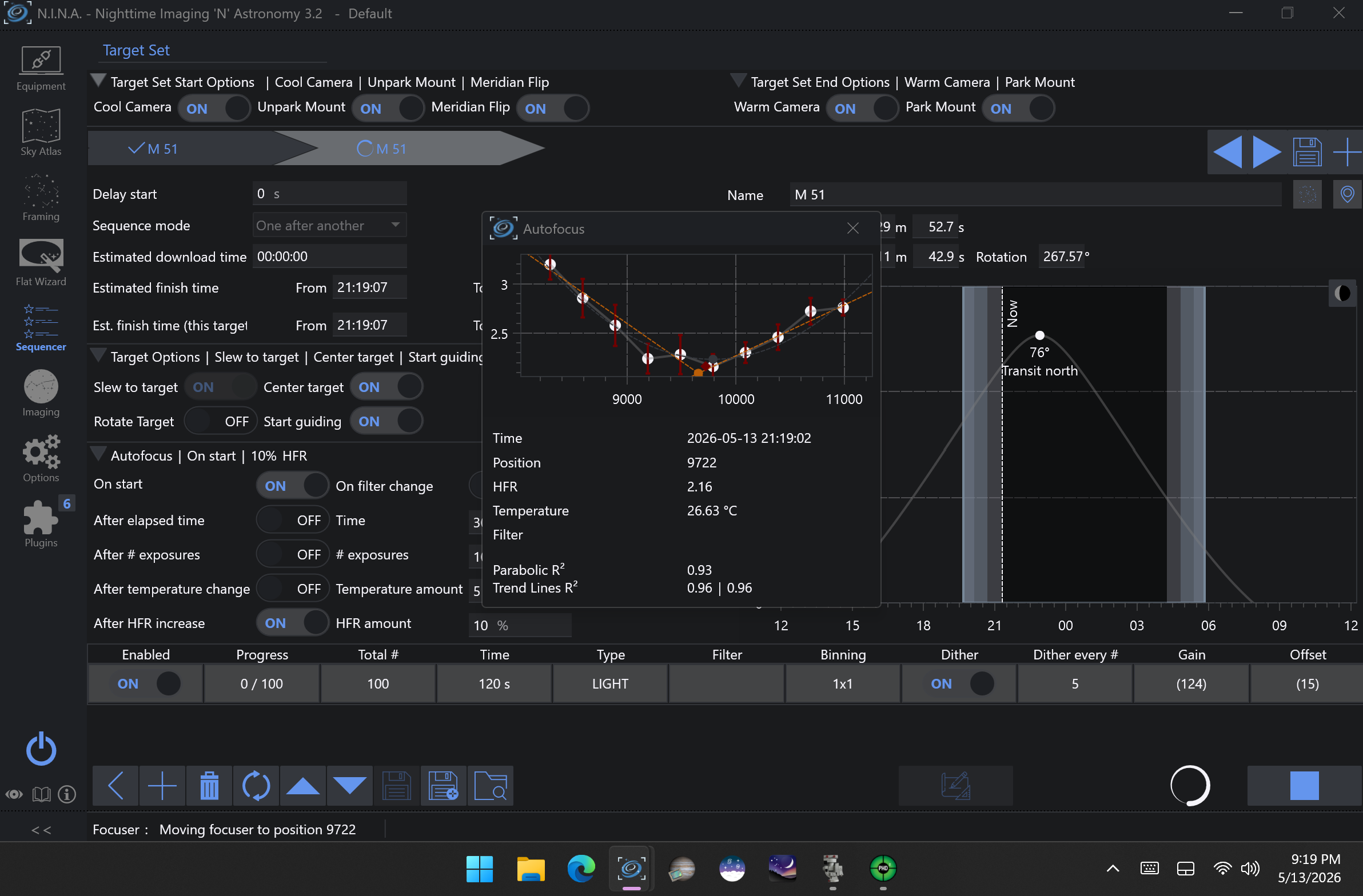Screen dimensions: 1363x896
Task: Toggle moon phase icon on altitude chart
Action: point(1342,294)
